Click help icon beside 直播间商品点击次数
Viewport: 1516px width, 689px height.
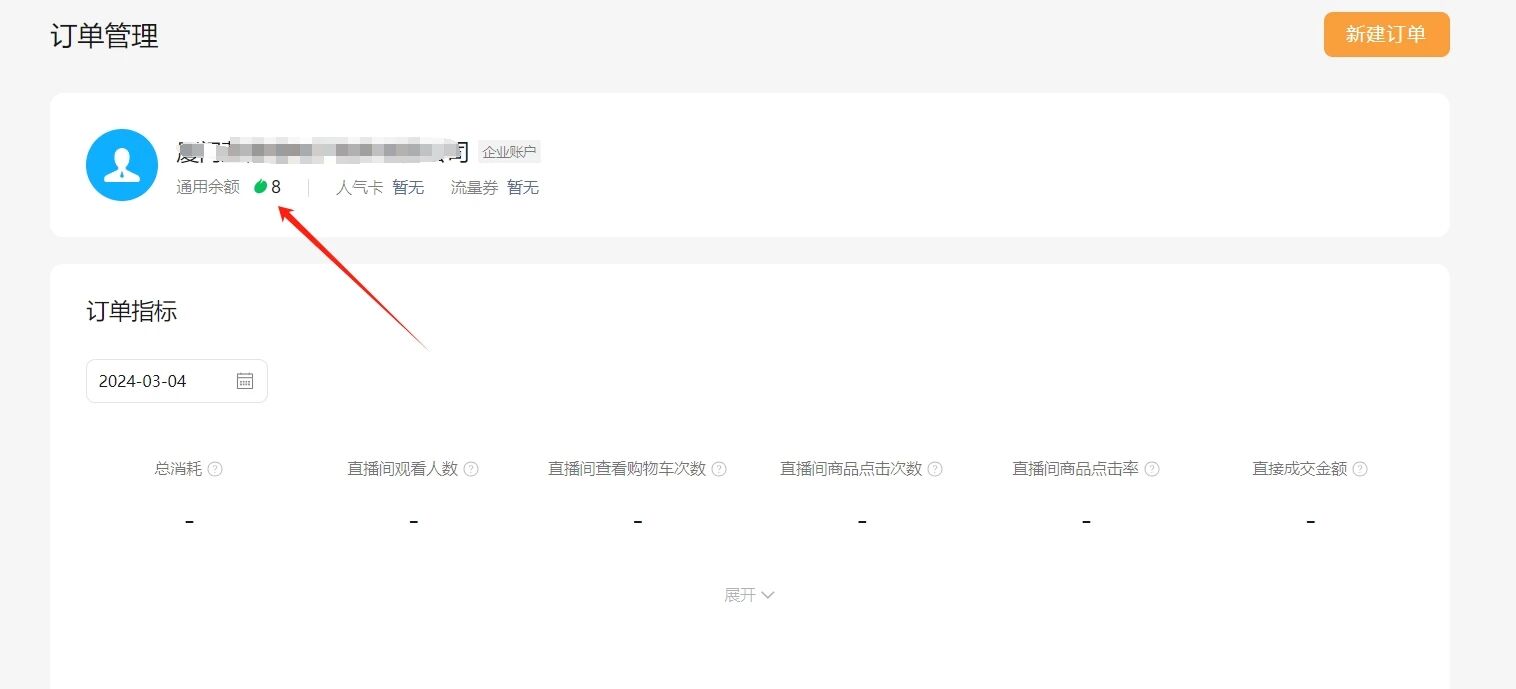935,469
